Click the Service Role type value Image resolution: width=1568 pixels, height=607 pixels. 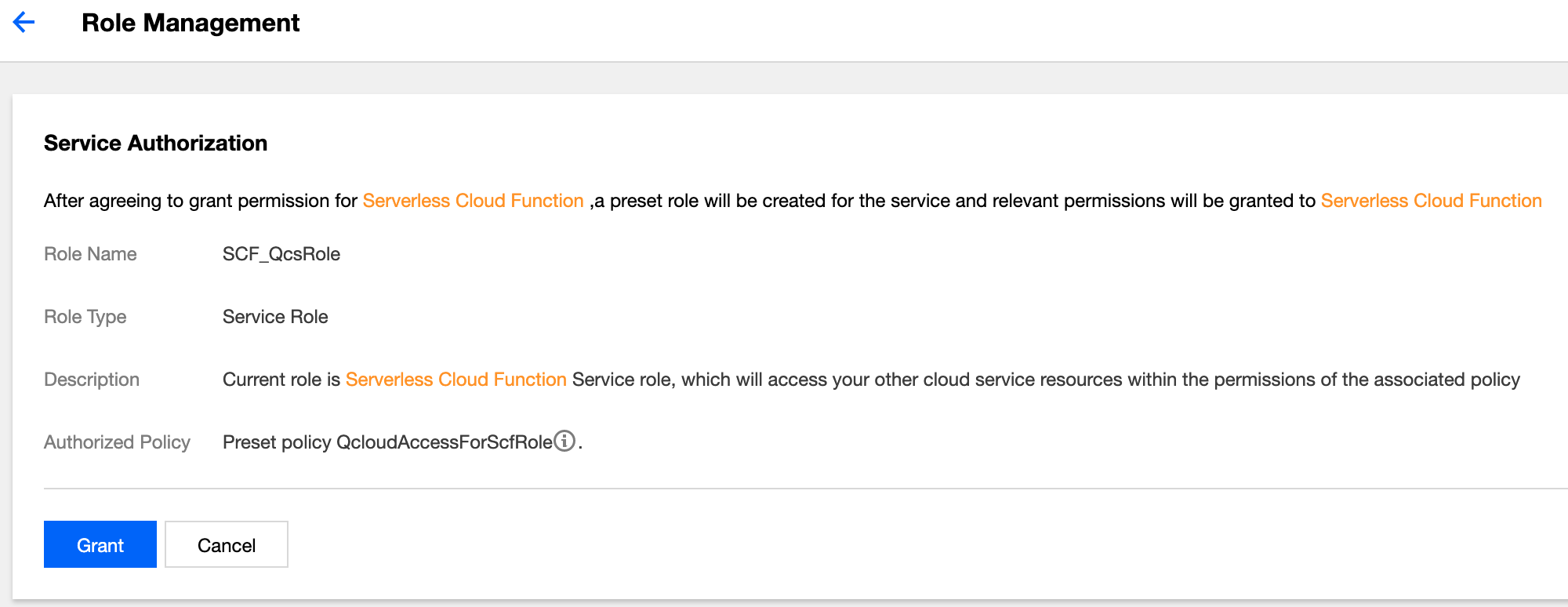(x=275, y=317)
